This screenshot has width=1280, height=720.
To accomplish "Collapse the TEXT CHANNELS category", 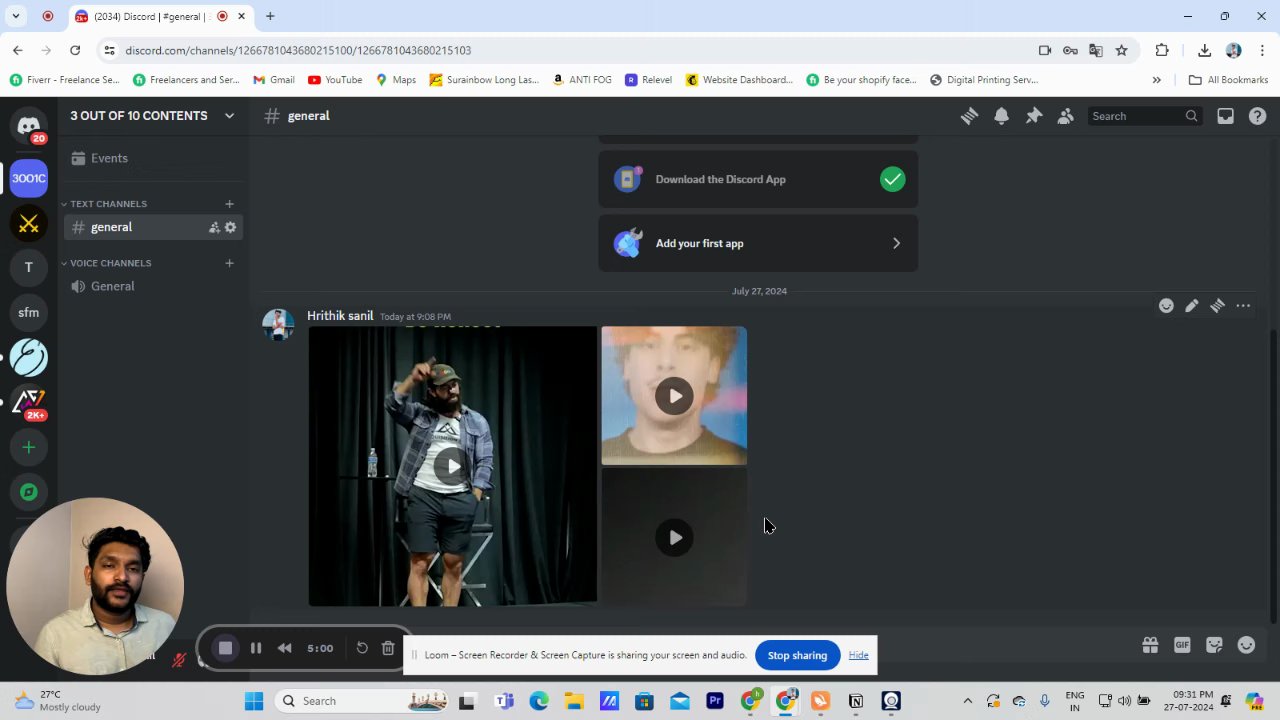I will [x=108, y=204].
